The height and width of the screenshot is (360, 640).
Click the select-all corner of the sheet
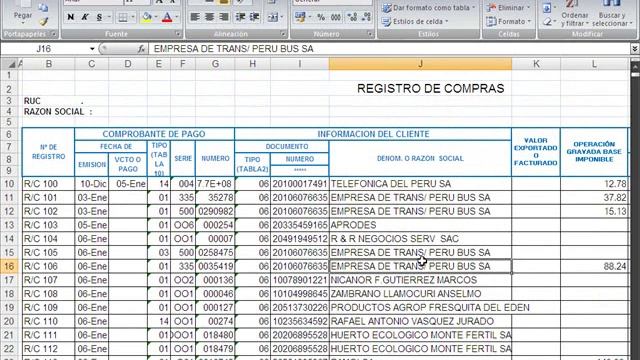[x=11, y=64]
